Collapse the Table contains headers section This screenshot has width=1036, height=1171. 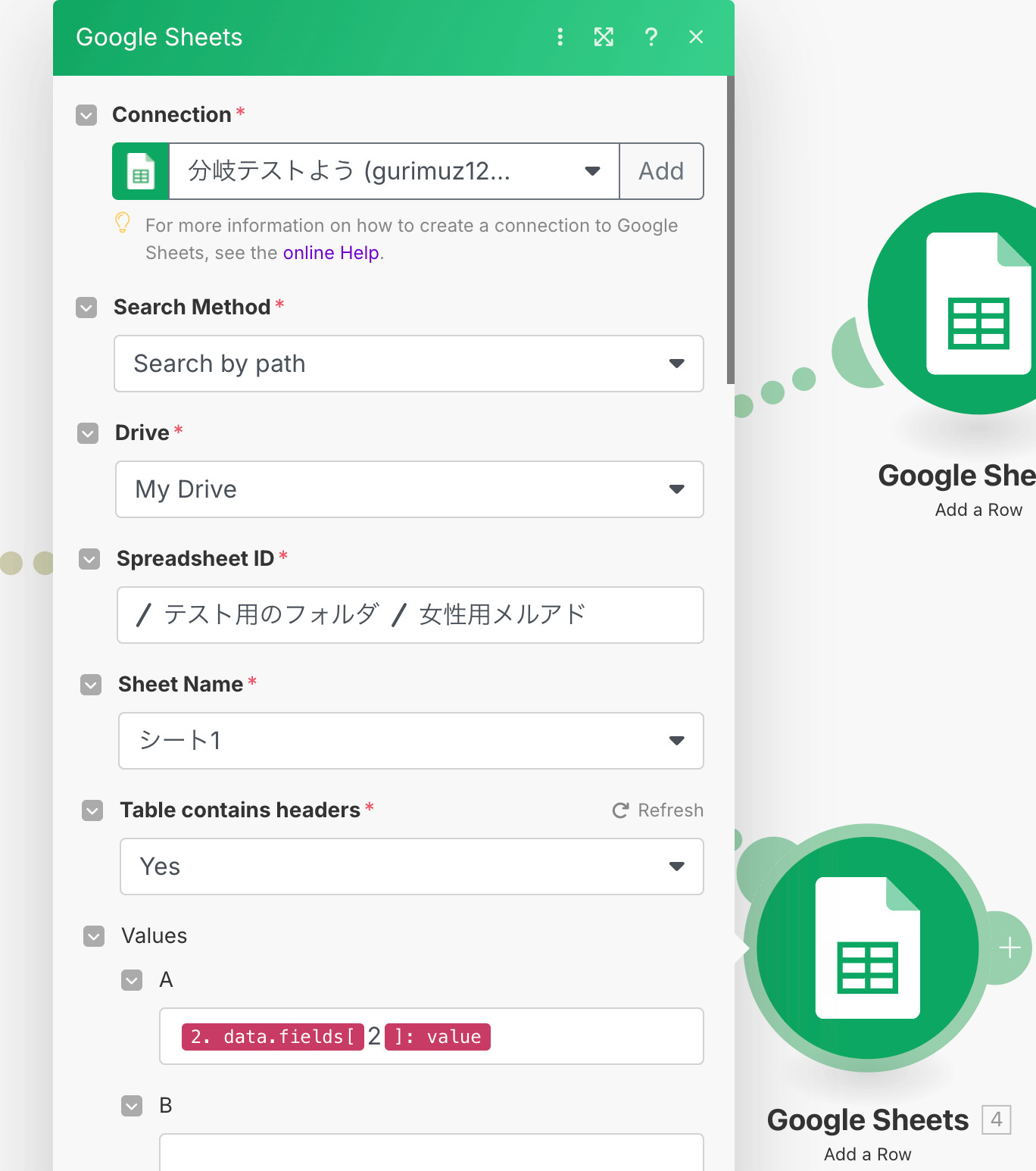coord(92,810)
